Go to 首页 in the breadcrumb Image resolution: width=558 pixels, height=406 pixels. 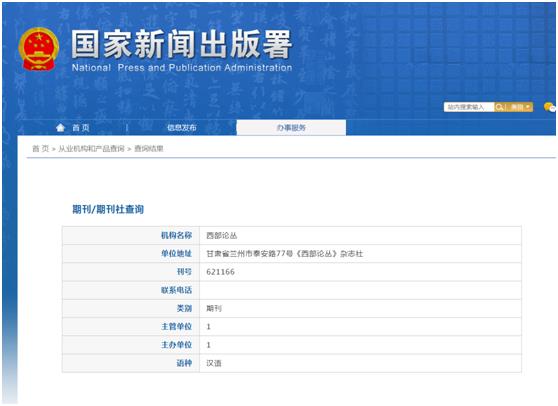(41, 149)
